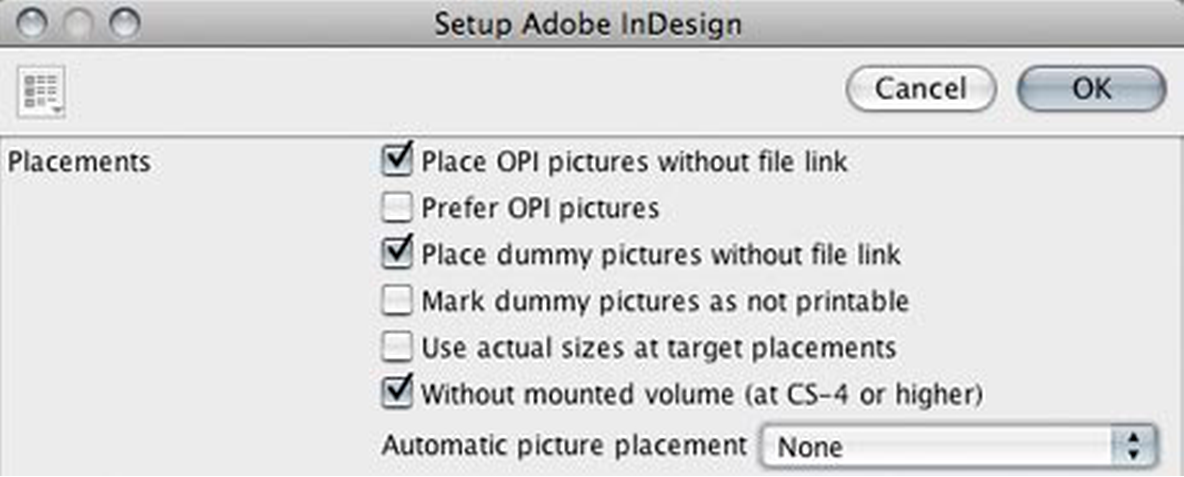The width and height of the screenshot is (1184, 477).
Task: Open the preset list icon under the title bar
Action: (41, 93)
